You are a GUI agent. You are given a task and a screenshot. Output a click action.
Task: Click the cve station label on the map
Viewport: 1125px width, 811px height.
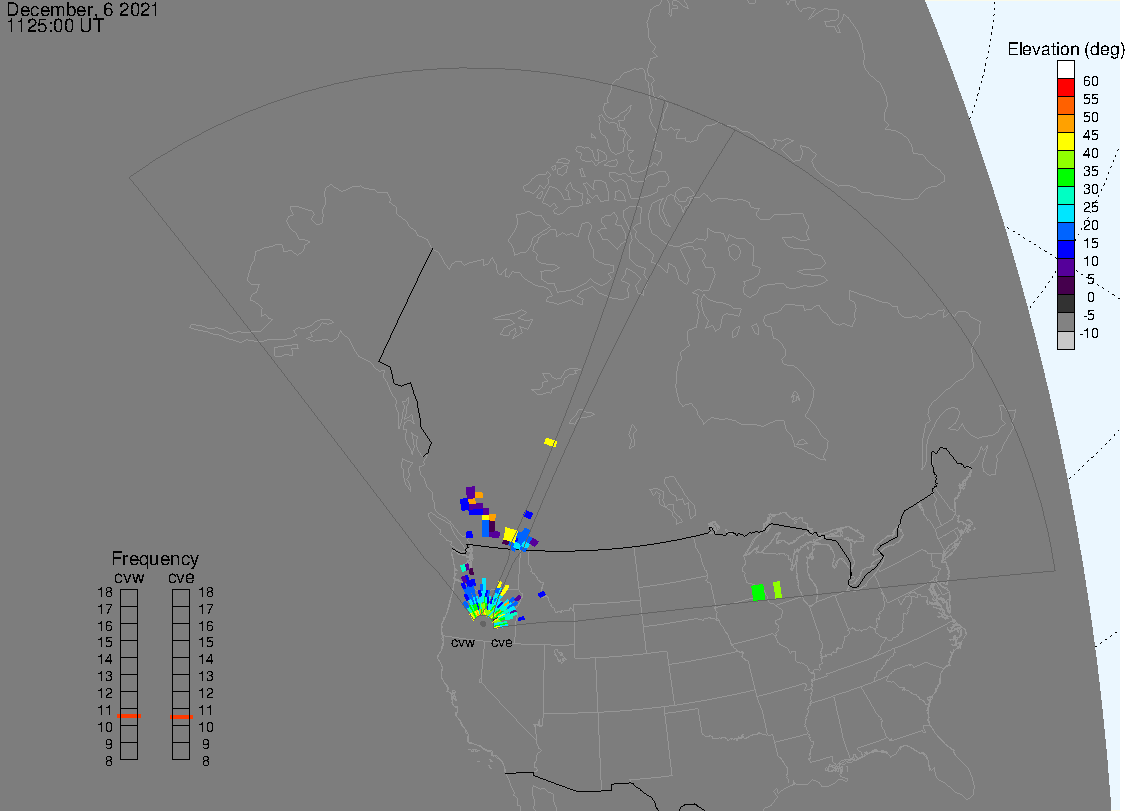pyautogui.click(x=502, y=642)
